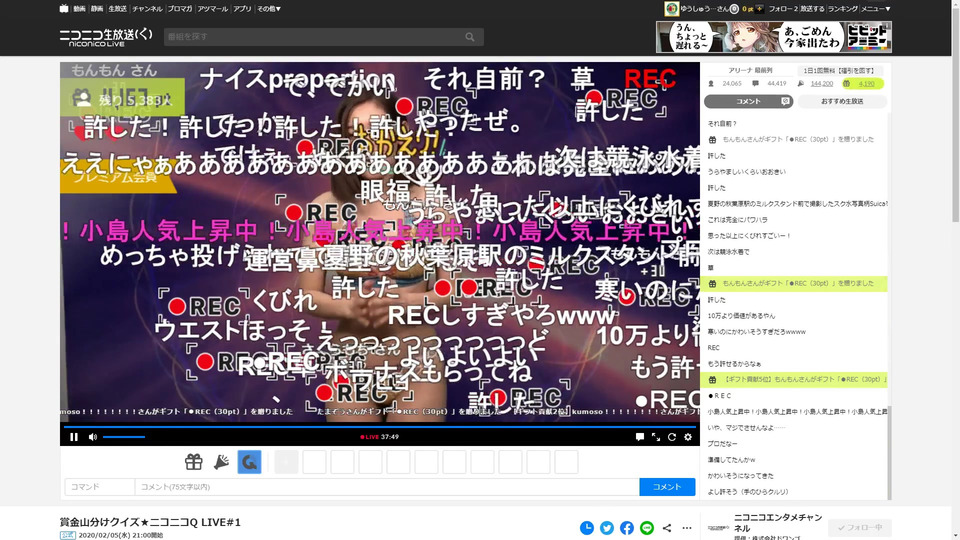The height and width of the screenshot is (540, 960).
Task: Expand the その他 dropdown menu
Action: click(269, 9)
